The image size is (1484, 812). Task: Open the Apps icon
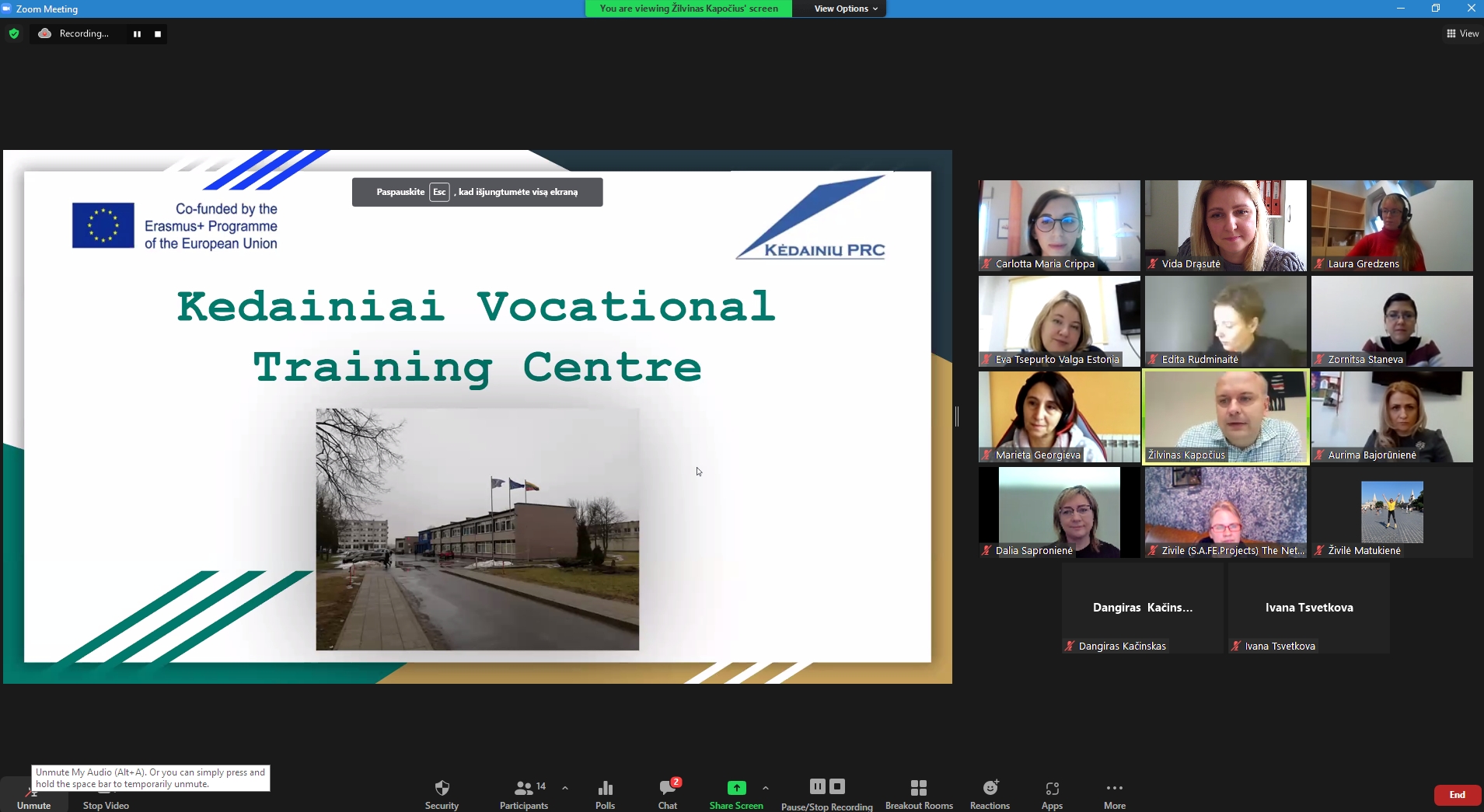1052,789
